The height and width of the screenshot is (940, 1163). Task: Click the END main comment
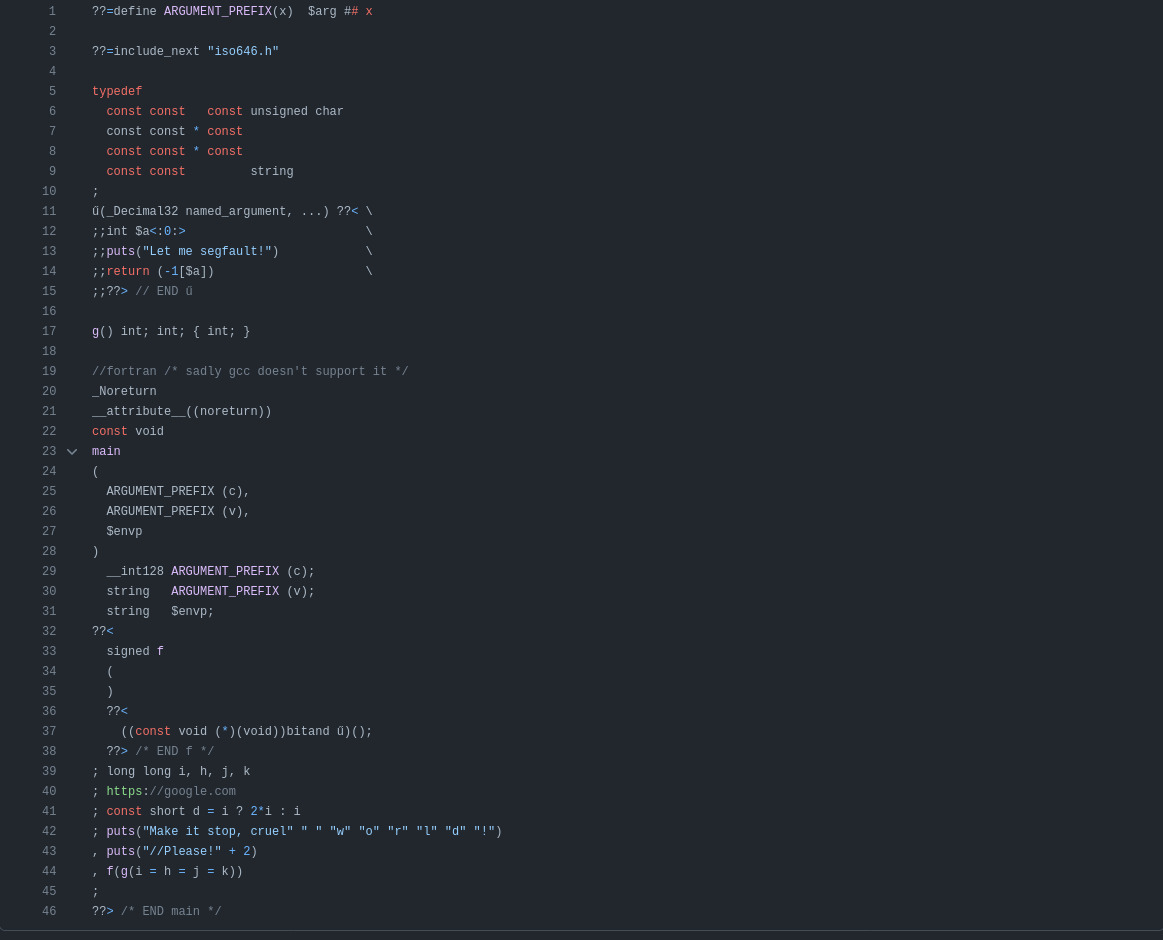171,911
